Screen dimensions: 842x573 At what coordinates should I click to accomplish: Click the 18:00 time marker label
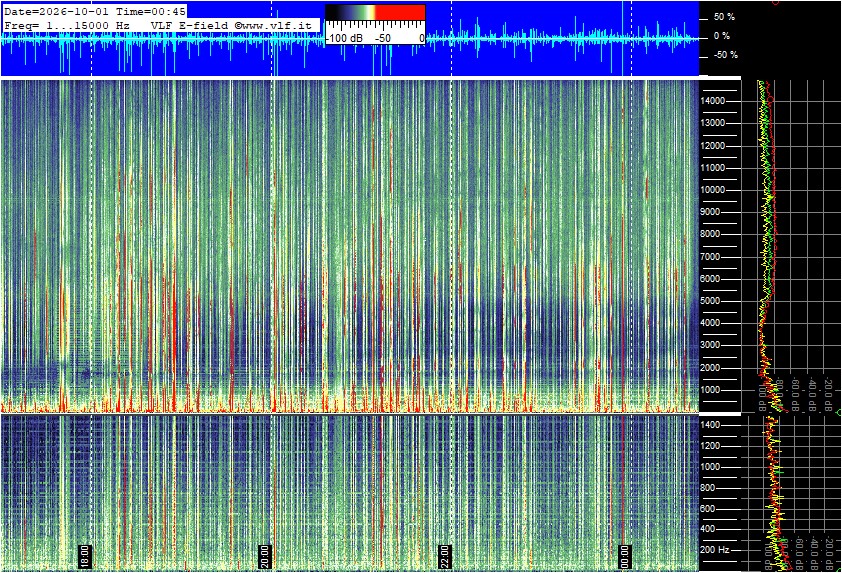click(85, 556)
